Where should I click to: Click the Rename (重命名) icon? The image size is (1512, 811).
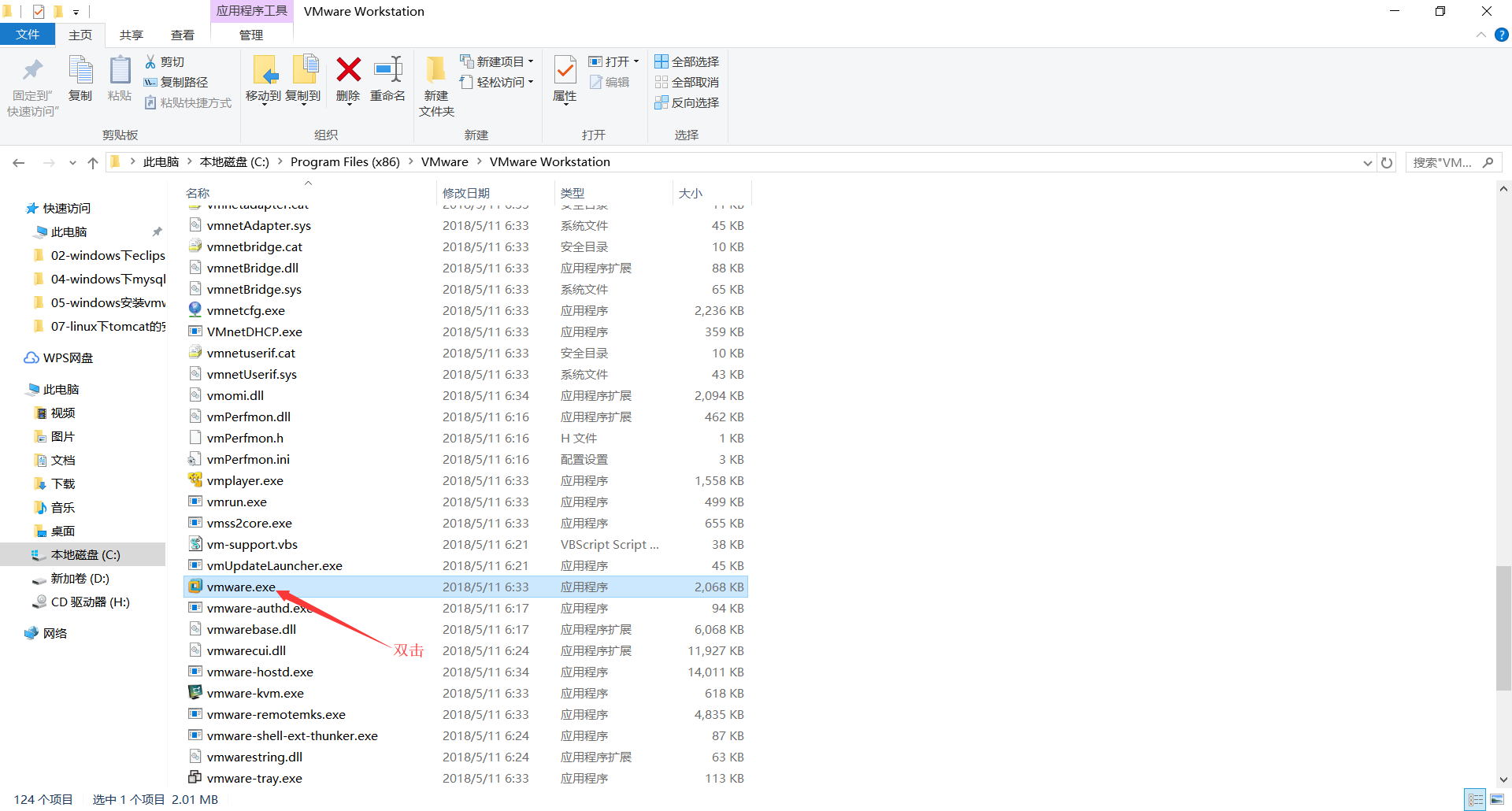387,69
